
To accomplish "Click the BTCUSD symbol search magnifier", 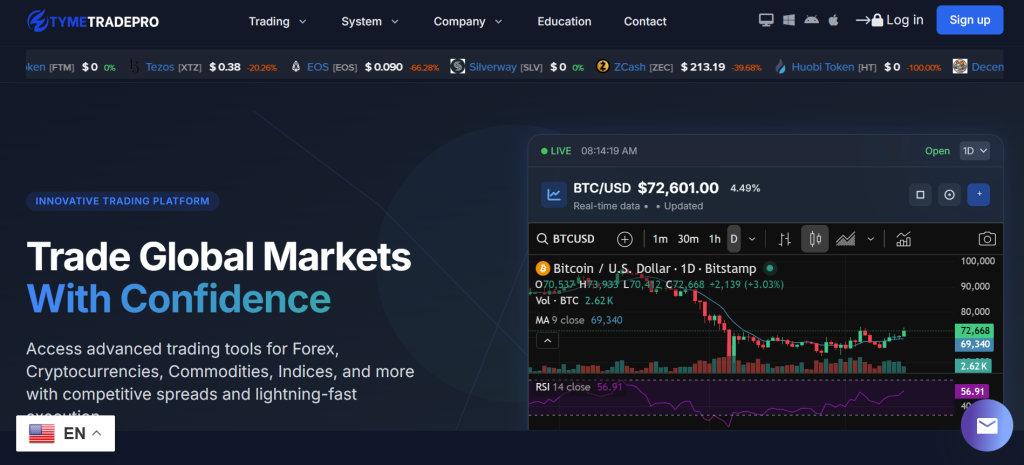I will [542, 239].
